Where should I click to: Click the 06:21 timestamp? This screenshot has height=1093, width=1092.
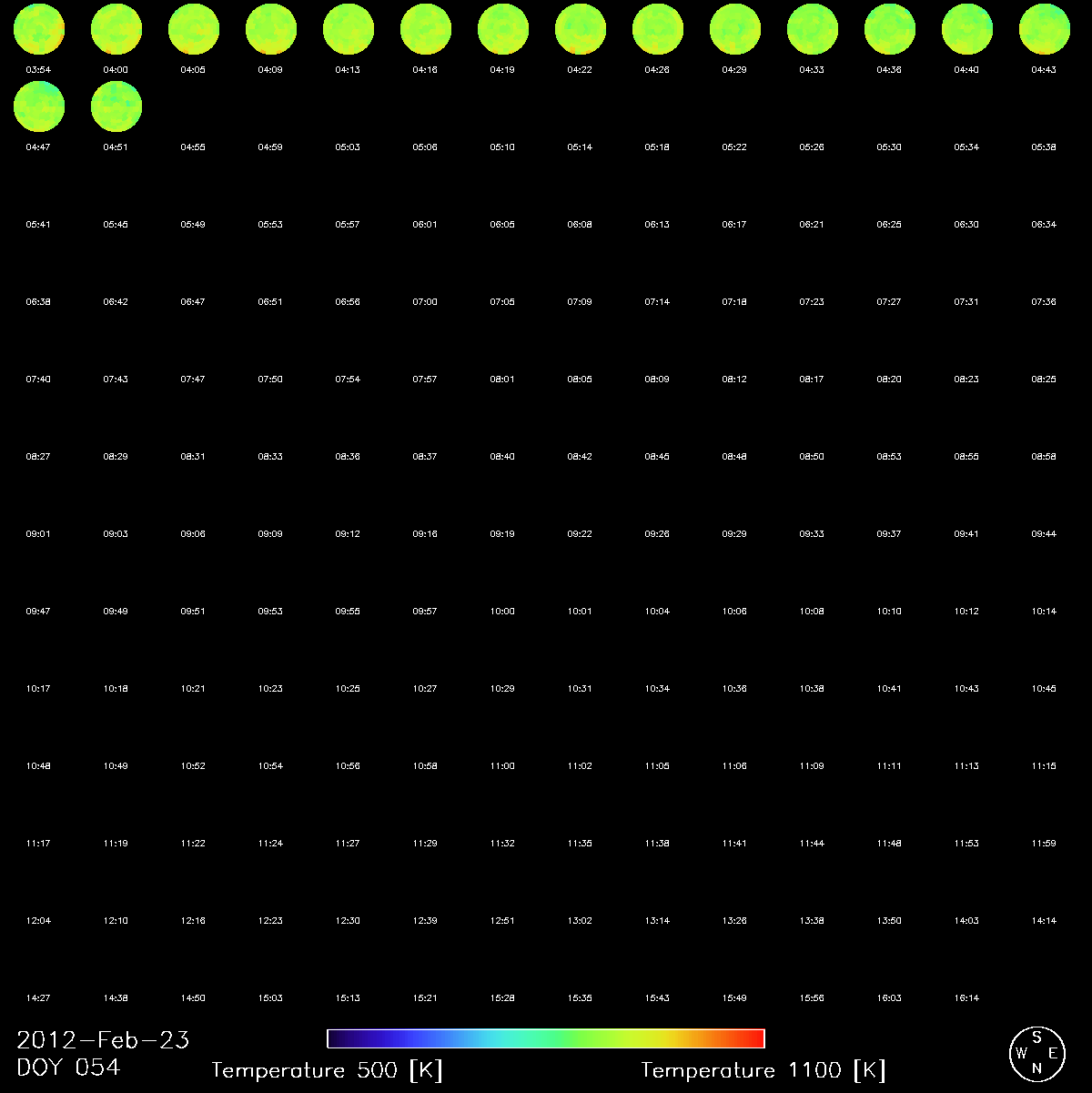pos(812,224)
